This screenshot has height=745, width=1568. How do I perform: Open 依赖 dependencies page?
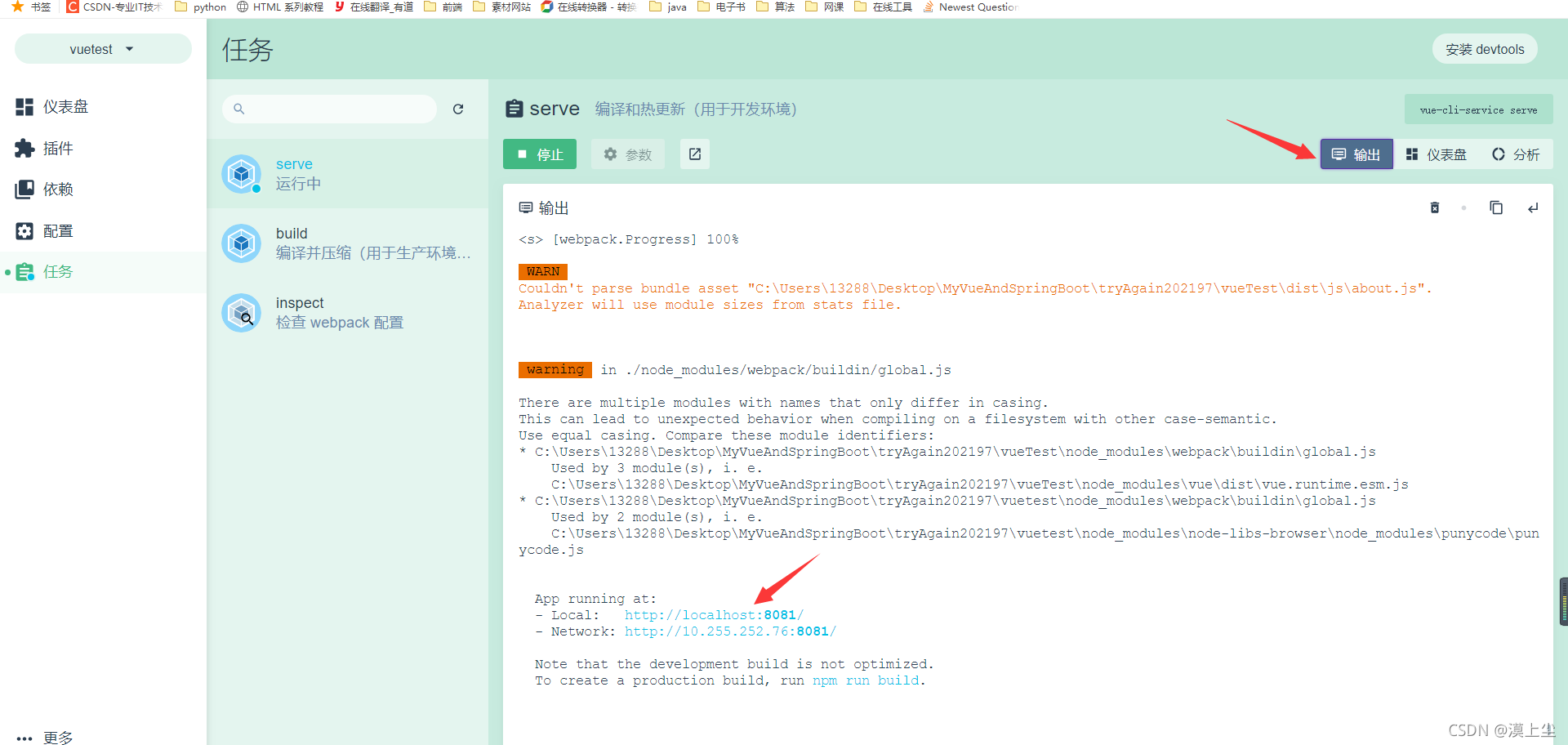coord(103,190)
